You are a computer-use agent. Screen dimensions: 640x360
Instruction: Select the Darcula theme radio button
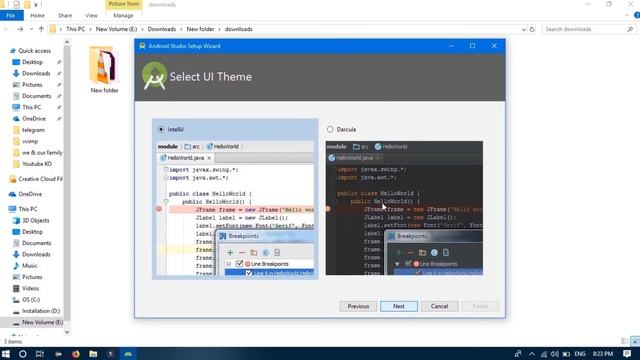coord(330,129)
